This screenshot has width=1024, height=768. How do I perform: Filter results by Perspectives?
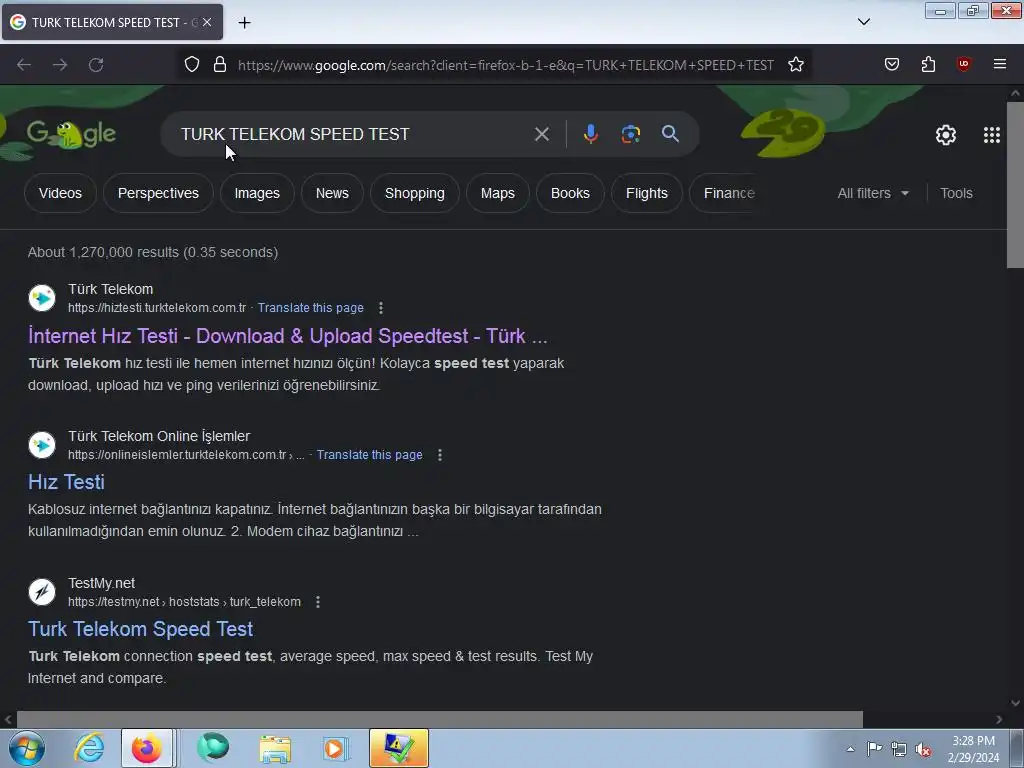click(158, 193)
